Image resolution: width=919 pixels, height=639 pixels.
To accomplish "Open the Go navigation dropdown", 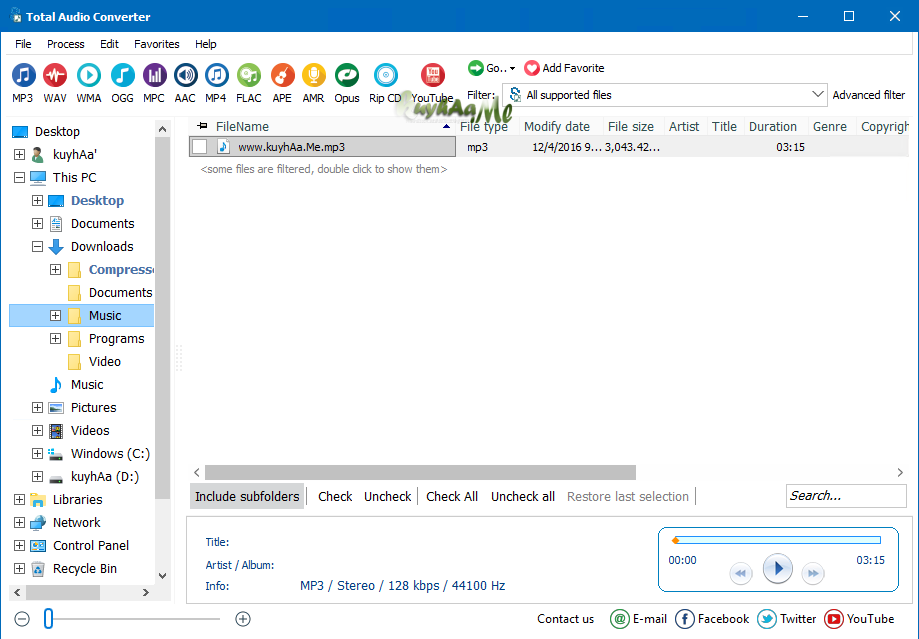I will (492, 68).
